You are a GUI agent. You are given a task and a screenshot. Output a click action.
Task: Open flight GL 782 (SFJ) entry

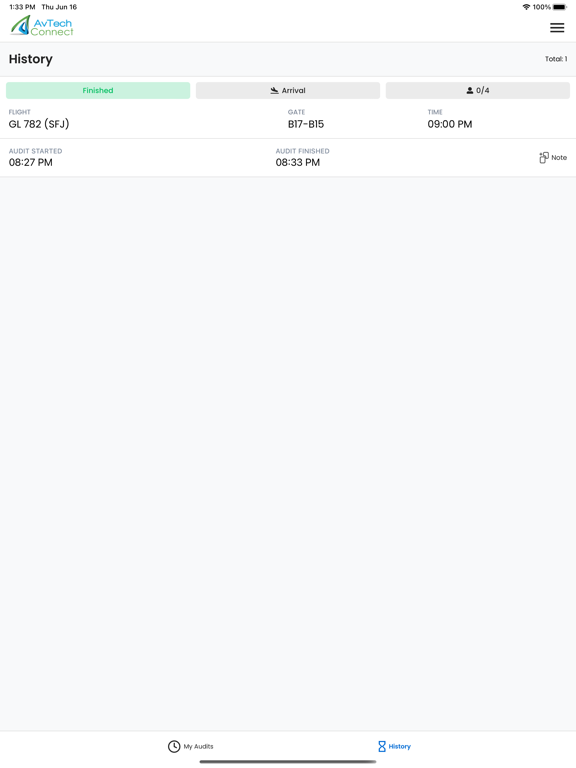(x=39, y=124)
